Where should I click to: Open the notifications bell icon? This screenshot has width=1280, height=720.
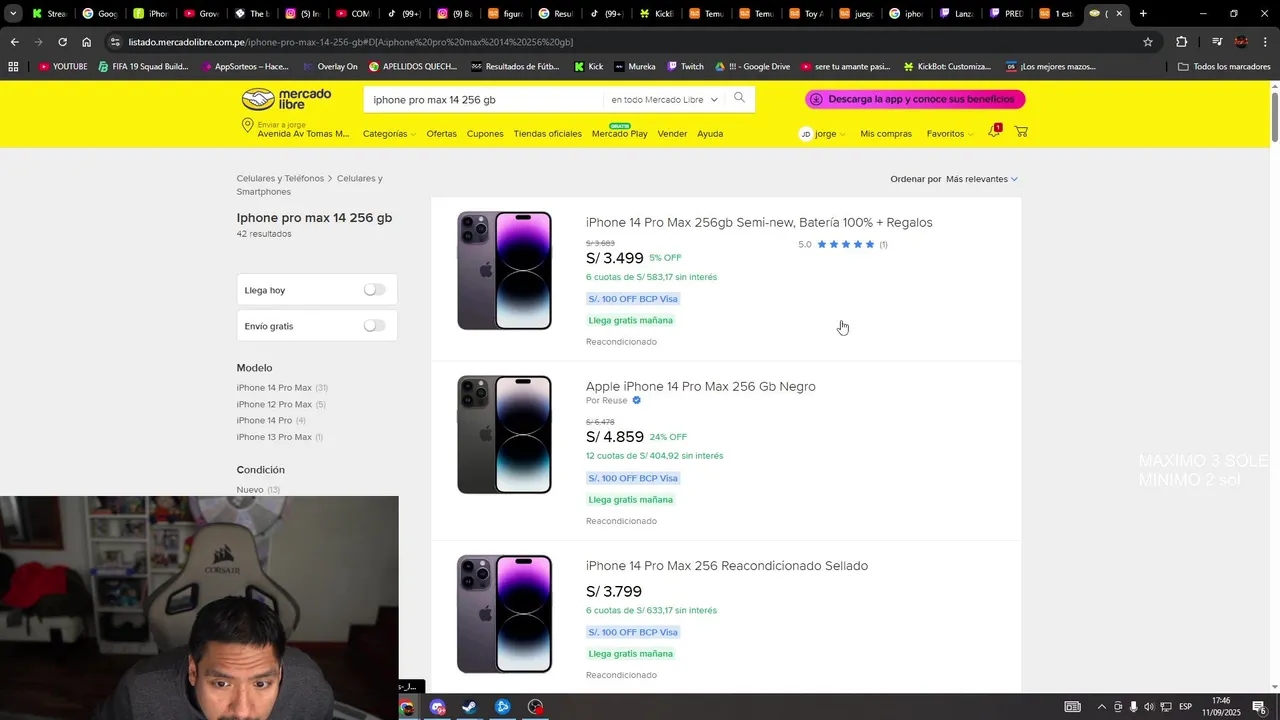(994, 131)
